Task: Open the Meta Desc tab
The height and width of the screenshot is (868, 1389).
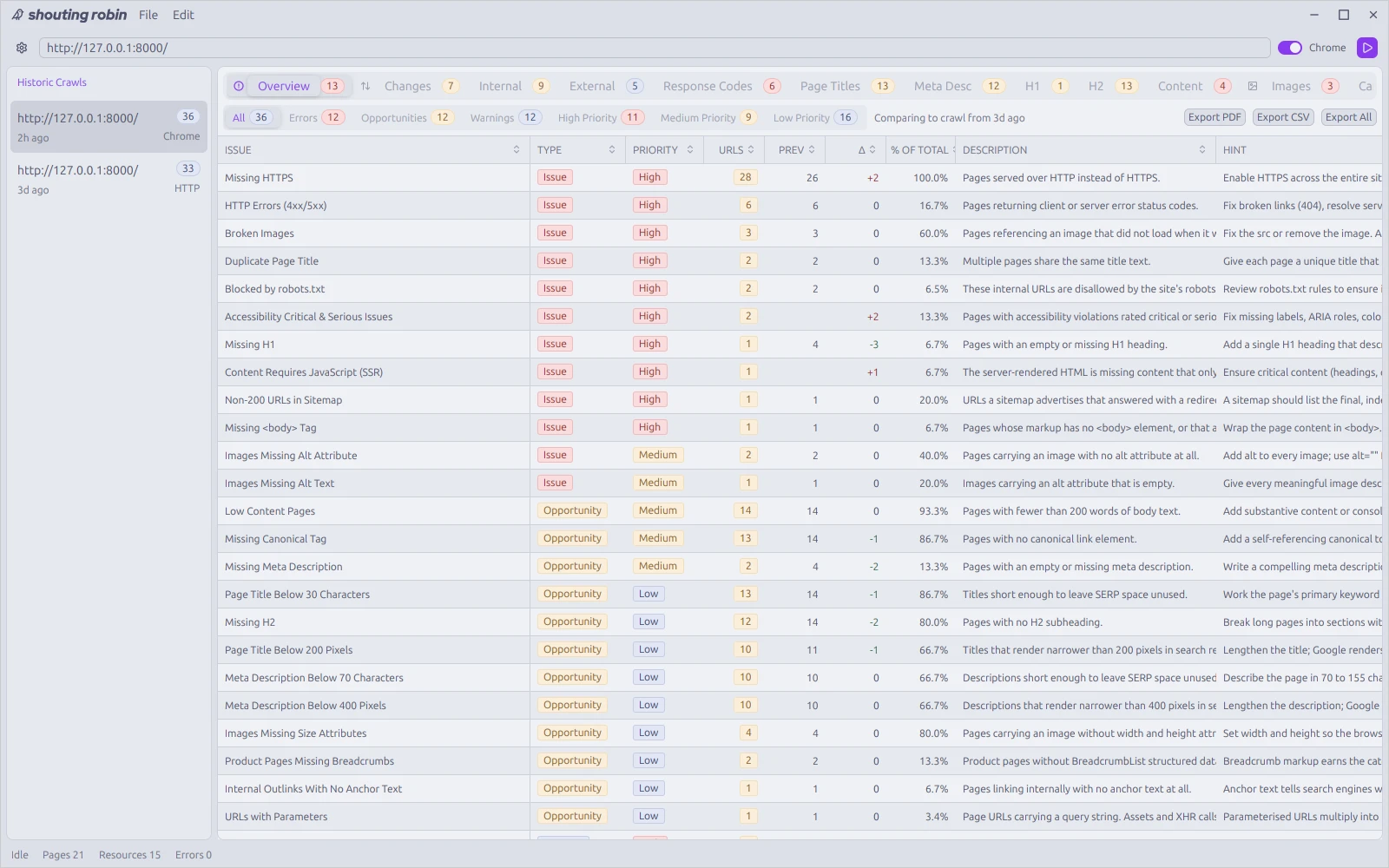Action: tap(958, 86)
